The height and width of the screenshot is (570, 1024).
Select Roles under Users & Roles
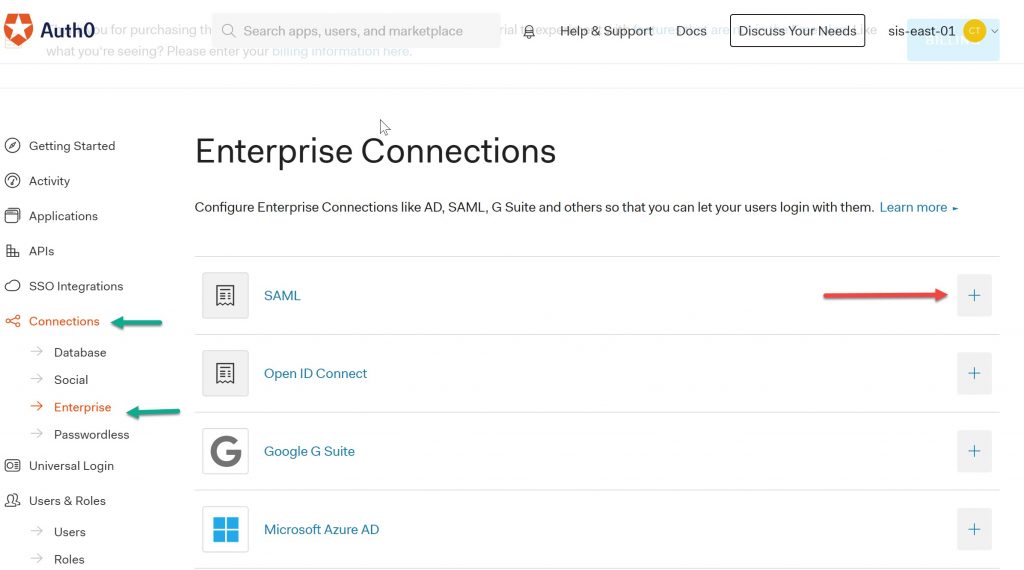click(x=69, y=559)
